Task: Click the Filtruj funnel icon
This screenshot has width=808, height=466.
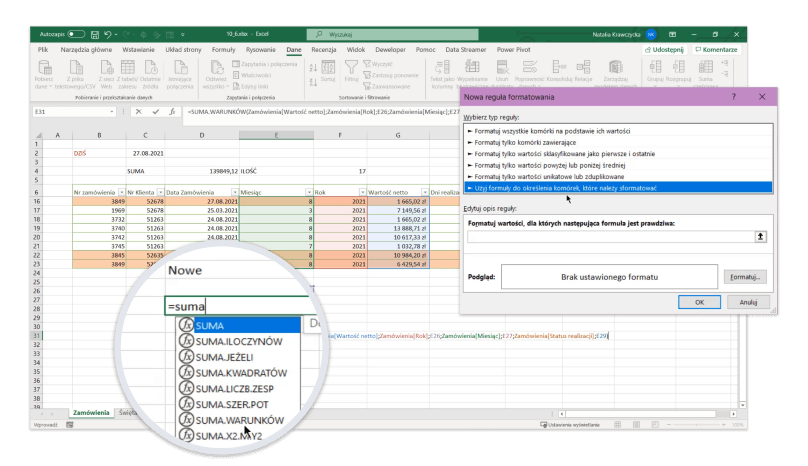Action: pyautogui.click(x=351, y=69)
